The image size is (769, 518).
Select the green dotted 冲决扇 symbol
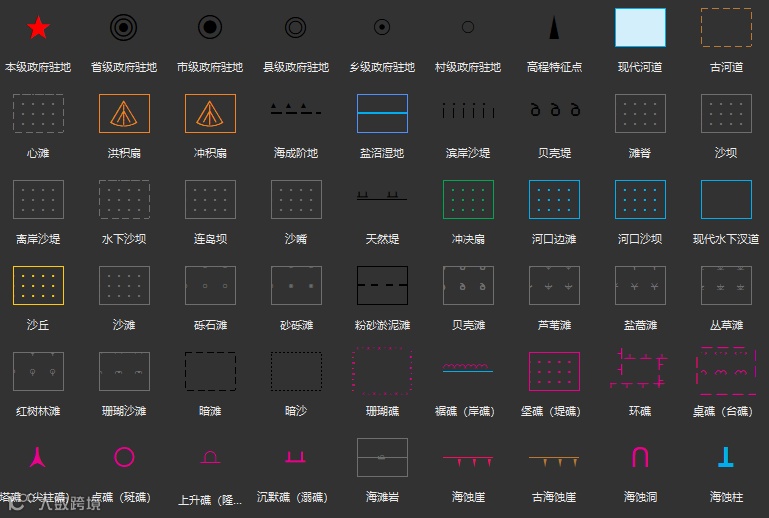(x=468, y=199)
